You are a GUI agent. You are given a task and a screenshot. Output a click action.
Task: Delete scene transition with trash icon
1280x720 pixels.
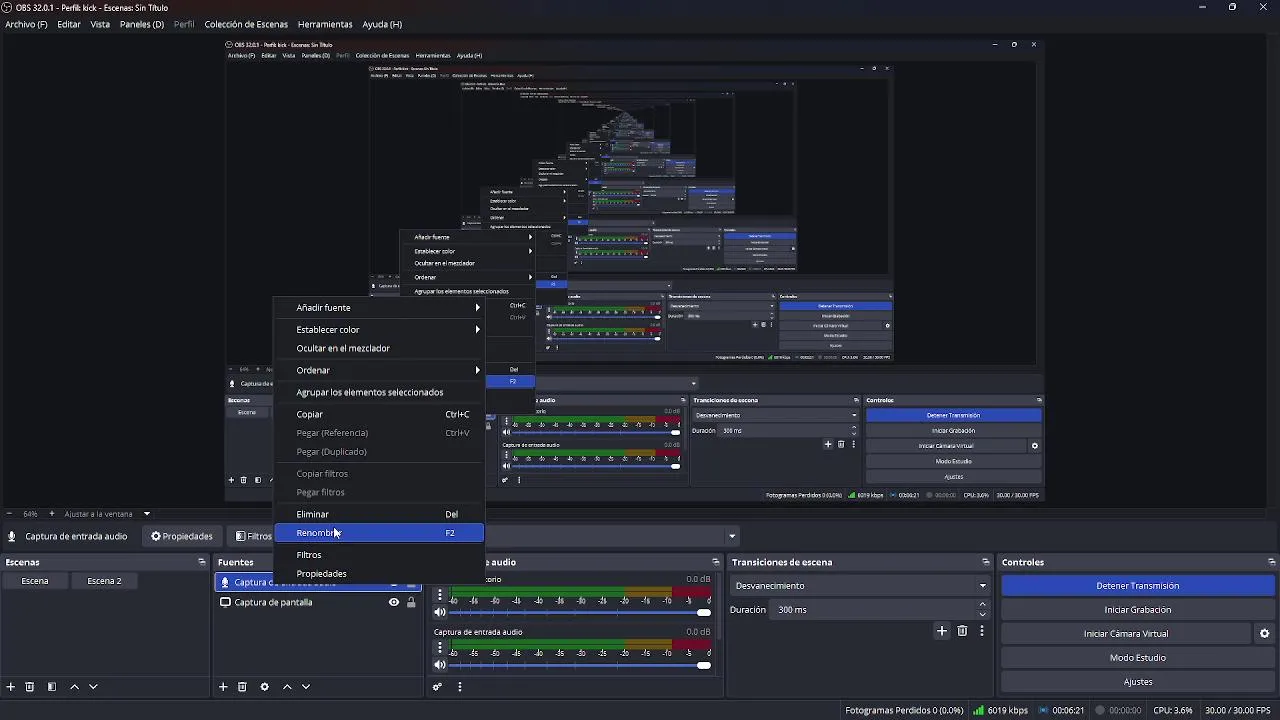click(x=962, y=631)
